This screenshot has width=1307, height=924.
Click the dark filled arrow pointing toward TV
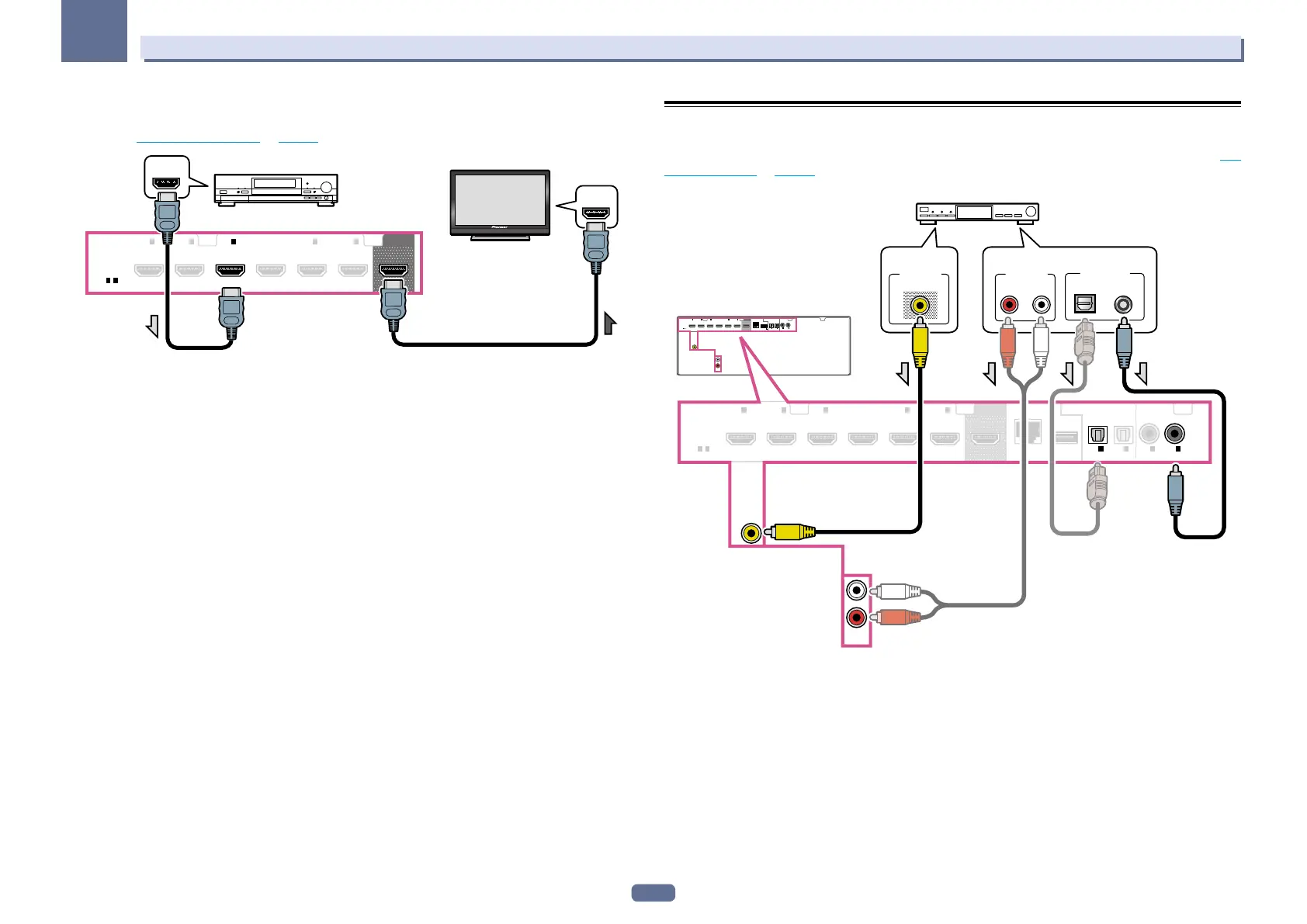point(609,323)
